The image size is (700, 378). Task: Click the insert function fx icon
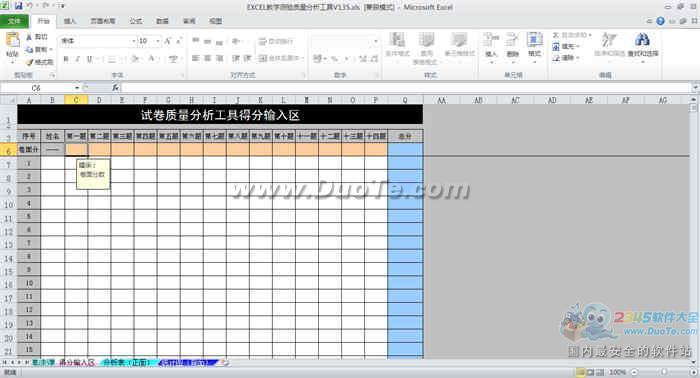coord(116,88)
